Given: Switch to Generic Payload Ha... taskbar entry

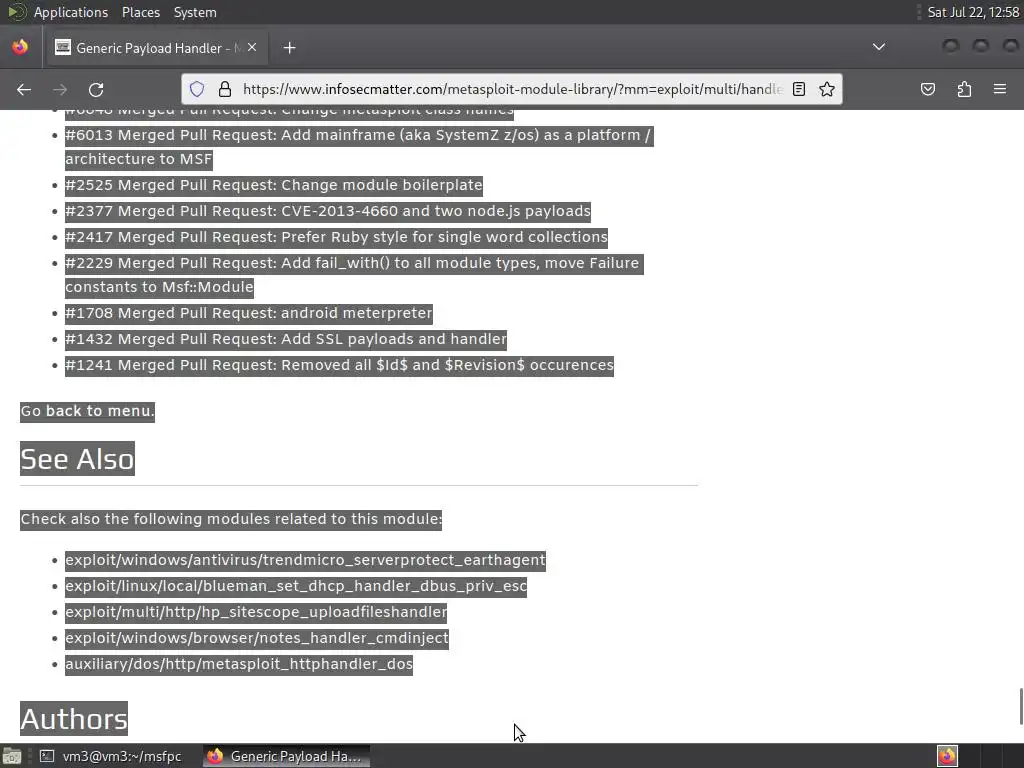Looking at the screenshot, I should click(x=286, y=756).
